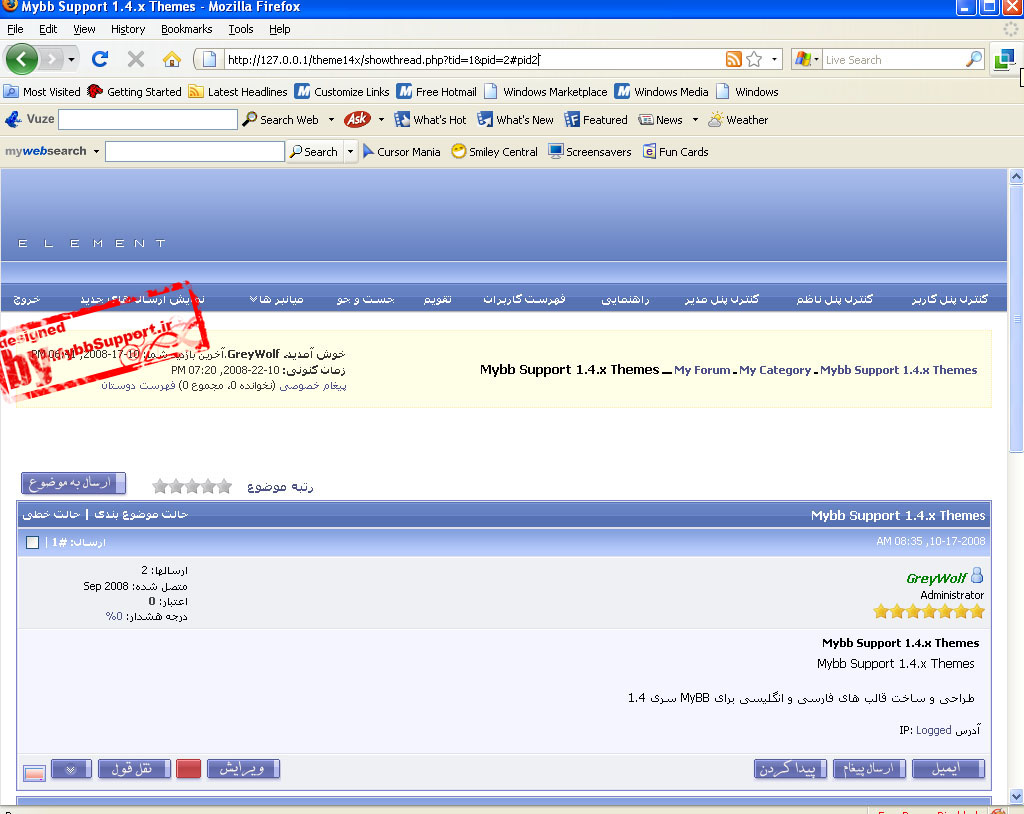
Task: Open the mywebsearch logo dropdown
Action: pos(96,152)
